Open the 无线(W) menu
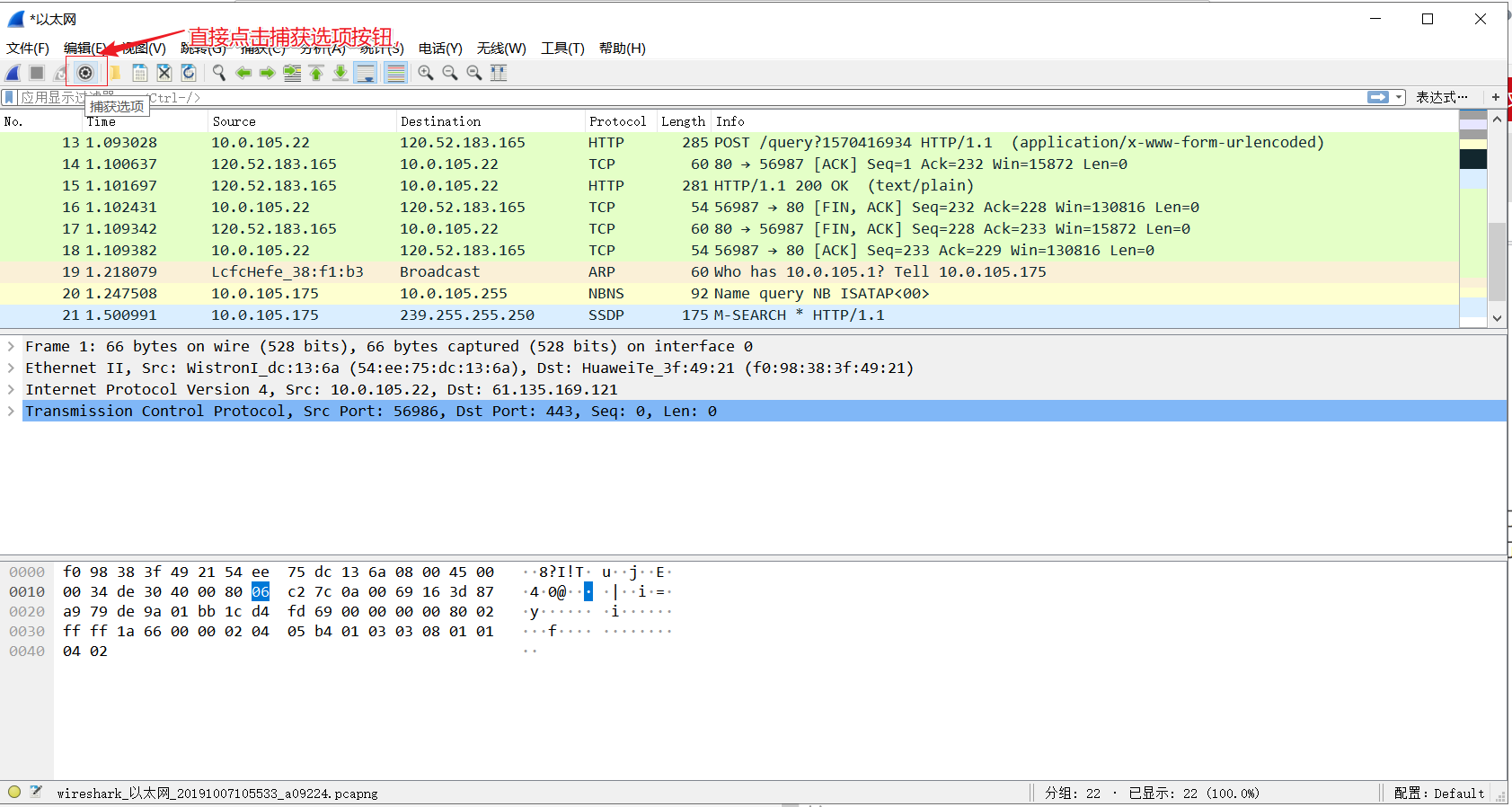The width and height of the screenshot is (1512, 807). pos(501,49)
